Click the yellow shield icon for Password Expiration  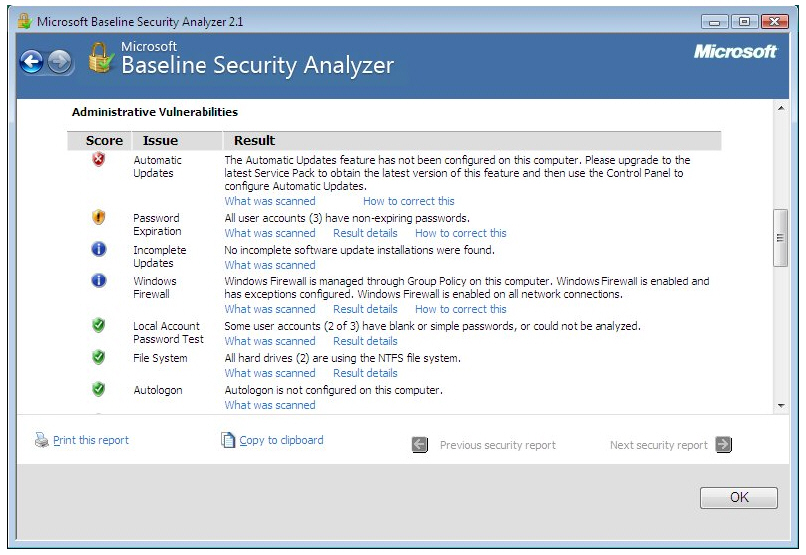click(98, 217)
